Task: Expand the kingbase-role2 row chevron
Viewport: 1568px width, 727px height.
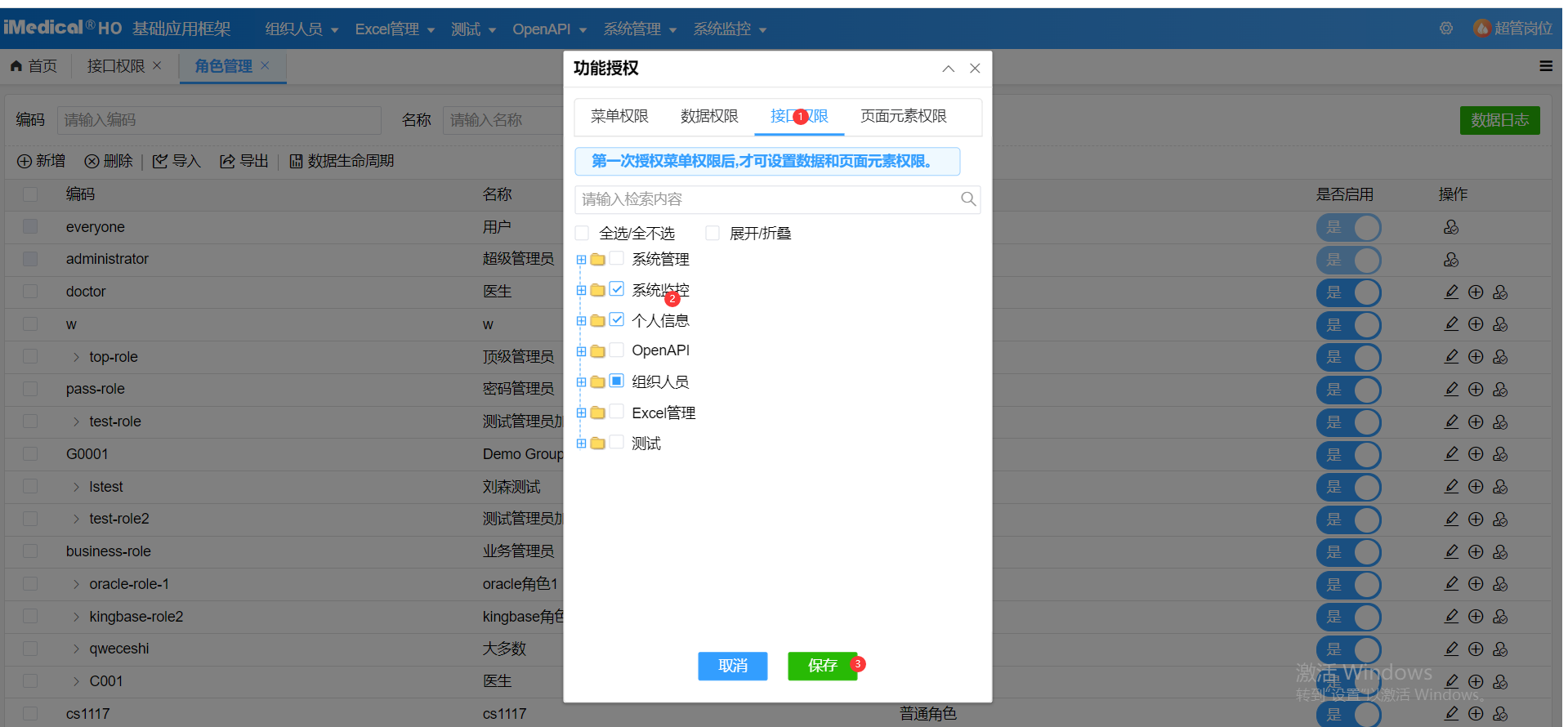Action: point(76,617)
